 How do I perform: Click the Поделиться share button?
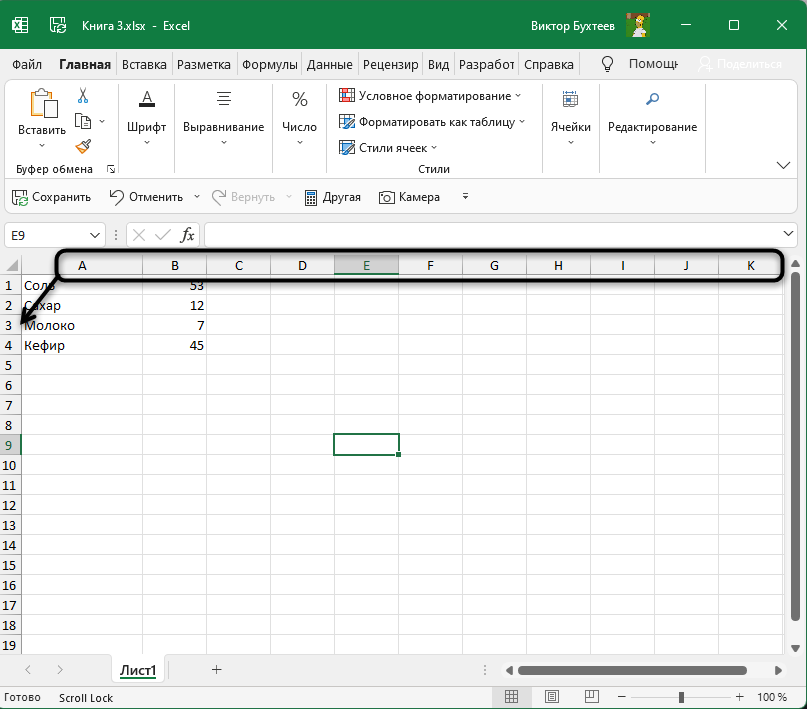tap(740, 64)
